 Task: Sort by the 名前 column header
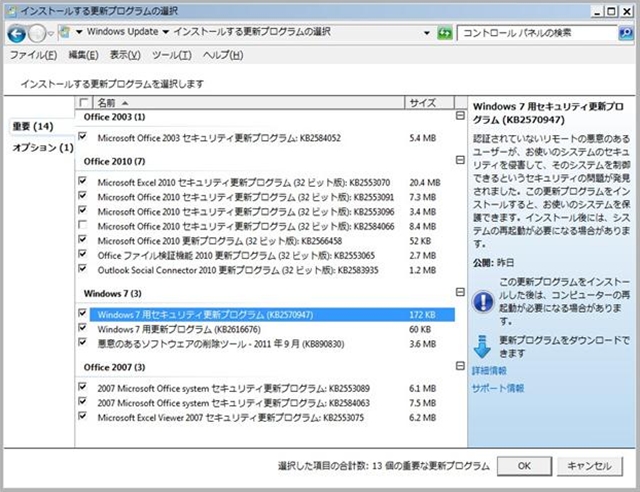tap(249, 102)
